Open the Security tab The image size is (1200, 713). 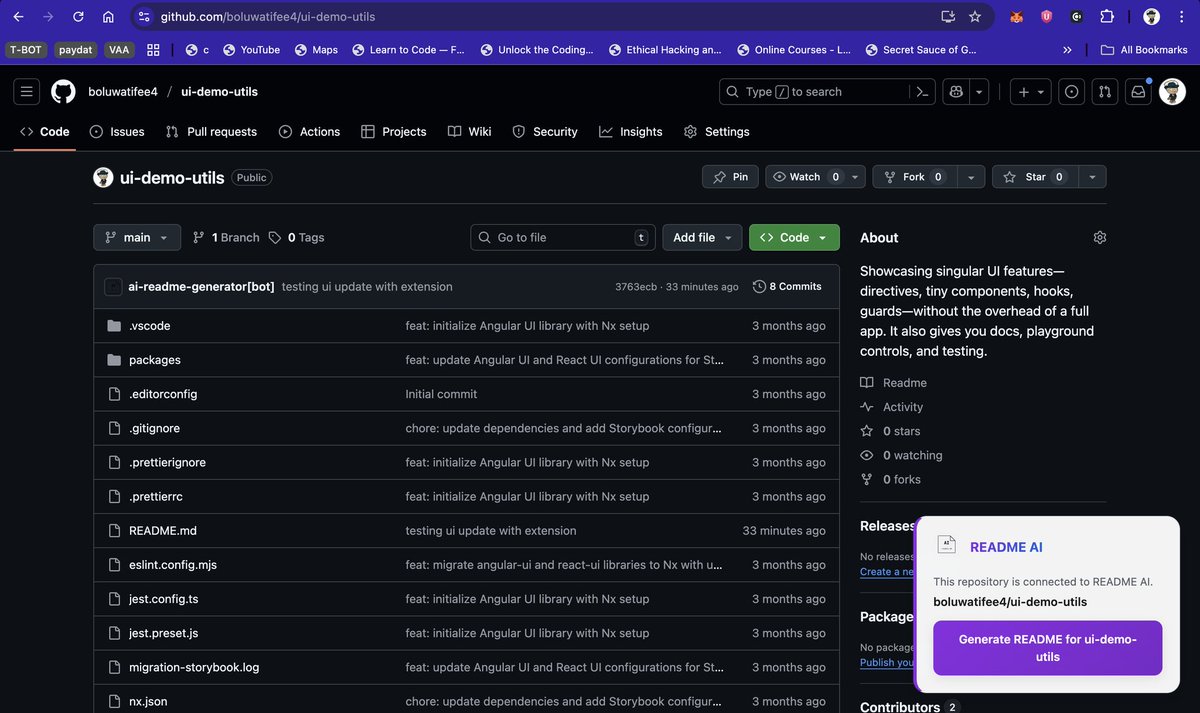click(545, 131)
